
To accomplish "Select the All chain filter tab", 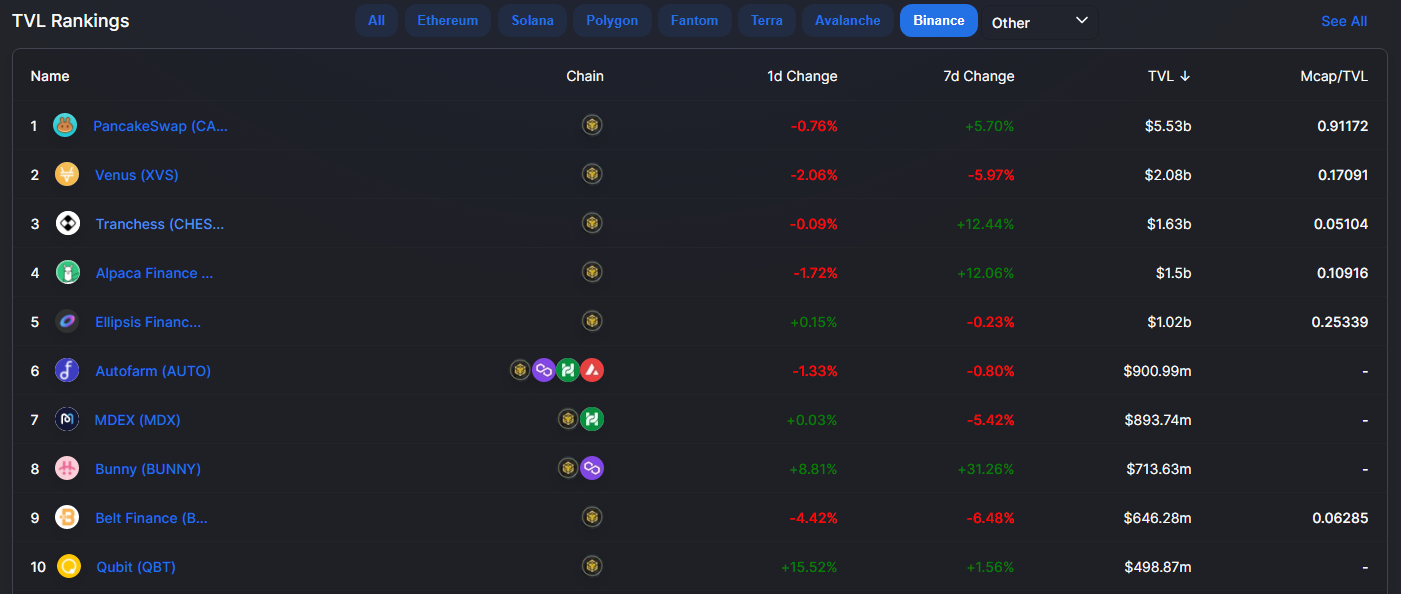I will click(x=376, y=20).
